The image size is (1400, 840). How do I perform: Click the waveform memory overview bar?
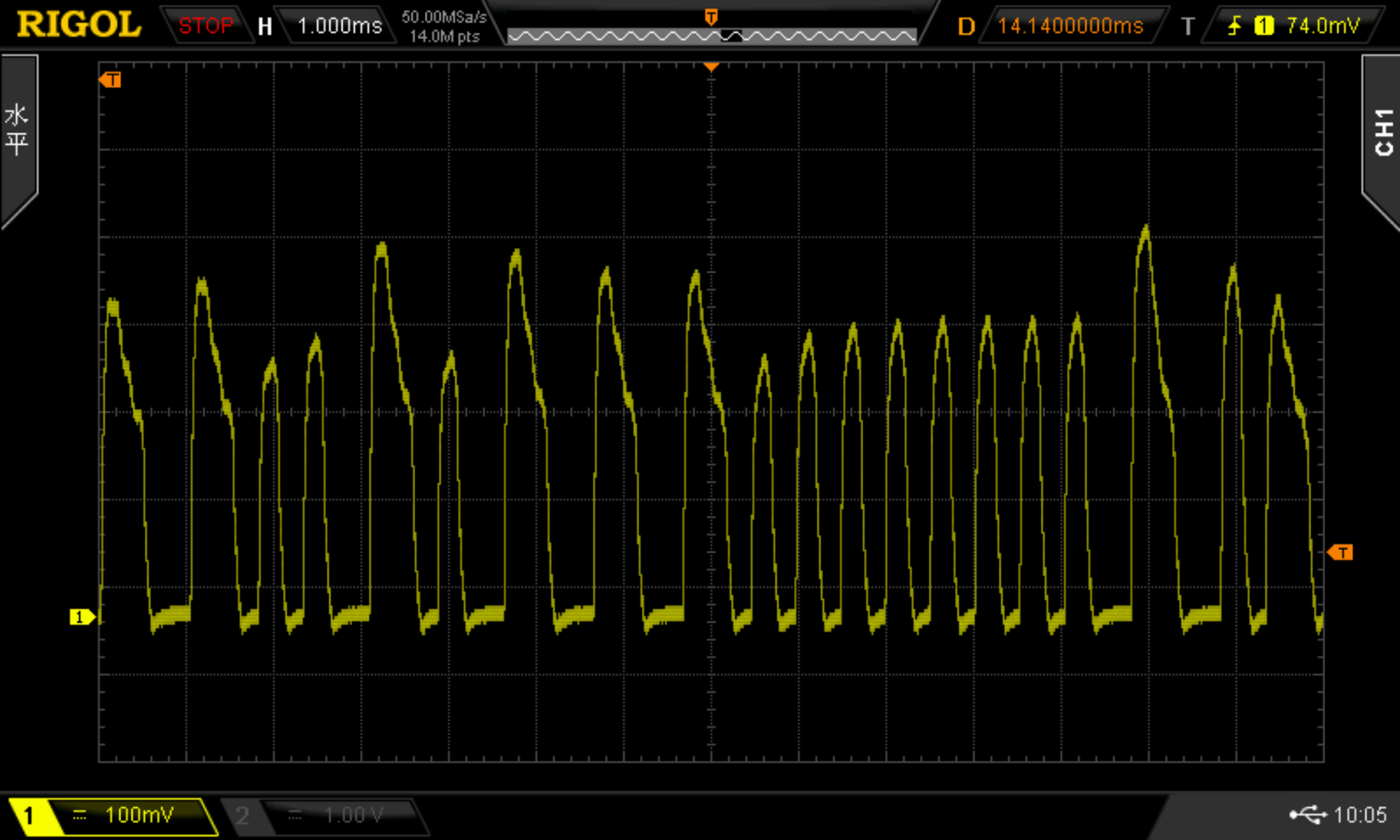[x=711, y=36]
